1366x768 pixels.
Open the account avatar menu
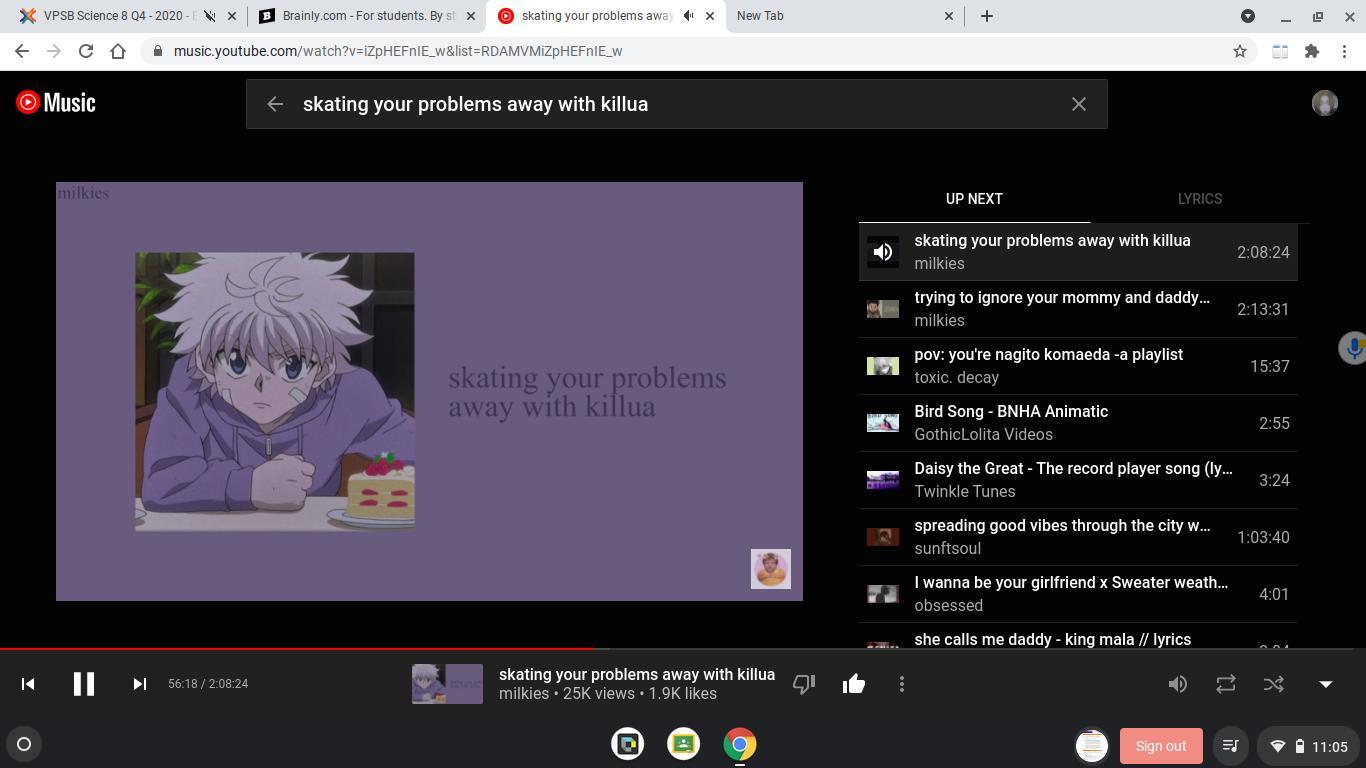(1325, 103)
